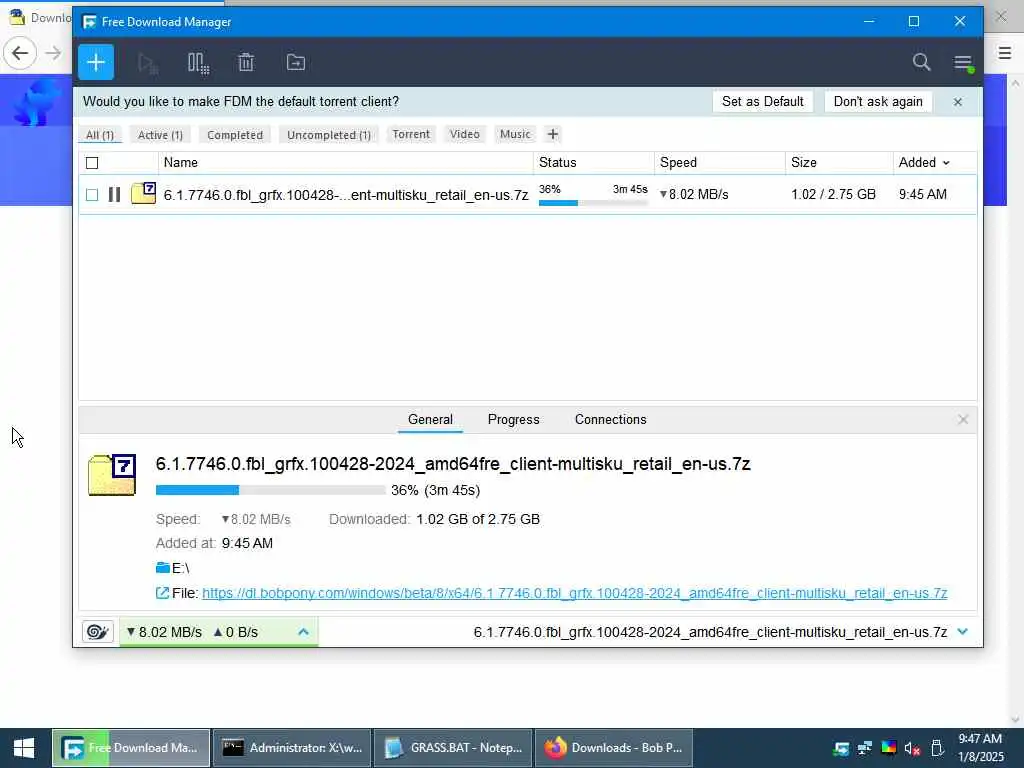Click the 9:45 AM added time cell
The image size is (1024, 768).
tap(923, 195)
